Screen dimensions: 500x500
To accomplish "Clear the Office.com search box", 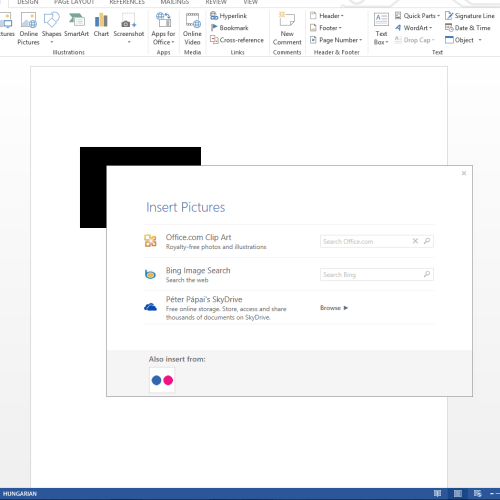I will pyautogui.click(x=415, y=241).
